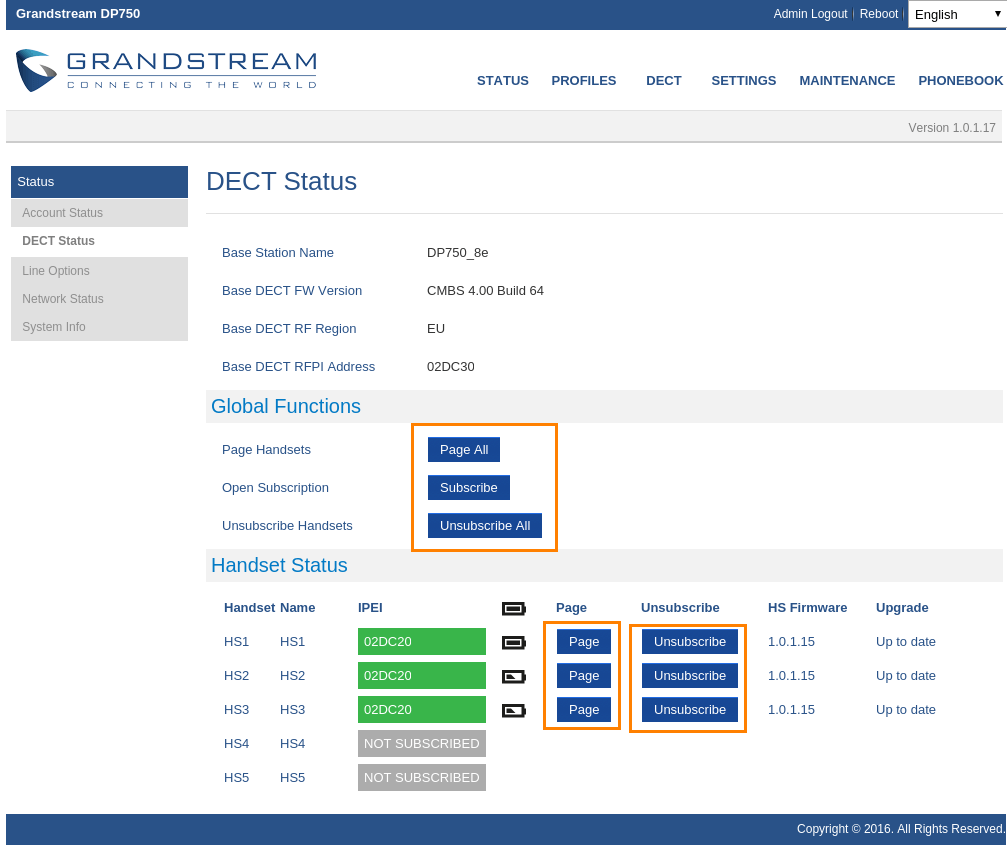The width and height of the screenshot is (1007, 847).
Task: Unsubscribe handset HS3
Action: coord(690,710)
